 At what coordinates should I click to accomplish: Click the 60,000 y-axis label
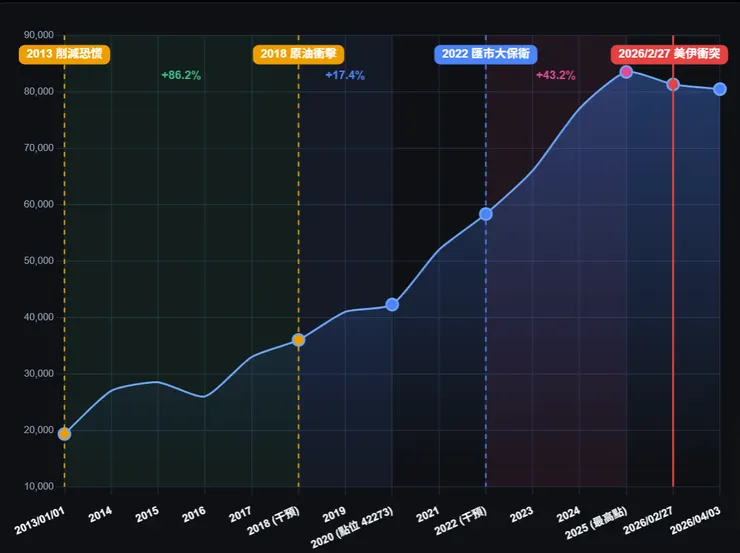click(39, 204)
